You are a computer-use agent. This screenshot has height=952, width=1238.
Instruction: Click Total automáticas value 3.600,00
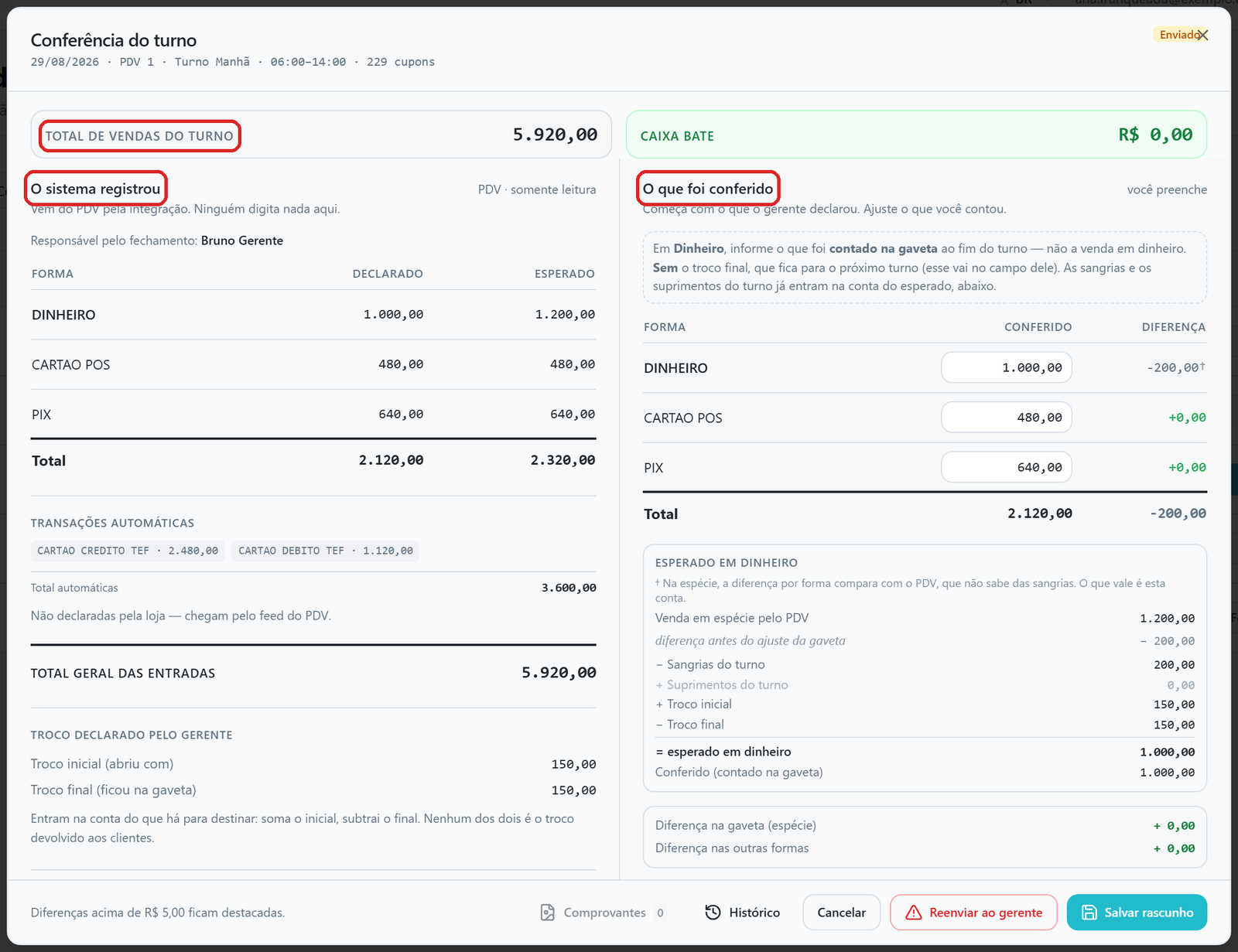569,588
